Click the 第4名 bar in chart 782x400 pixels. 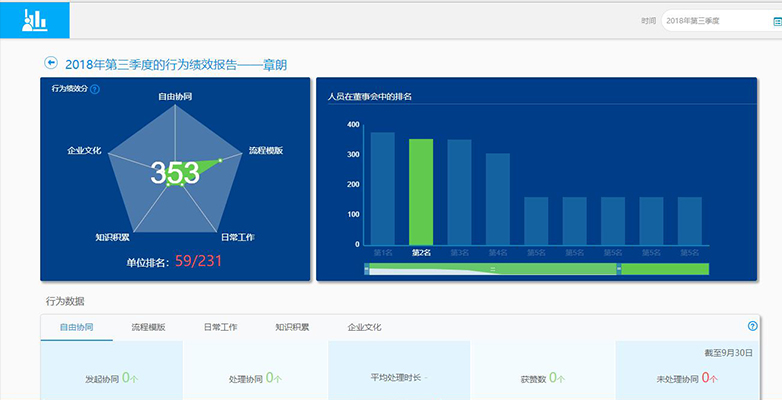coord(498,199)
